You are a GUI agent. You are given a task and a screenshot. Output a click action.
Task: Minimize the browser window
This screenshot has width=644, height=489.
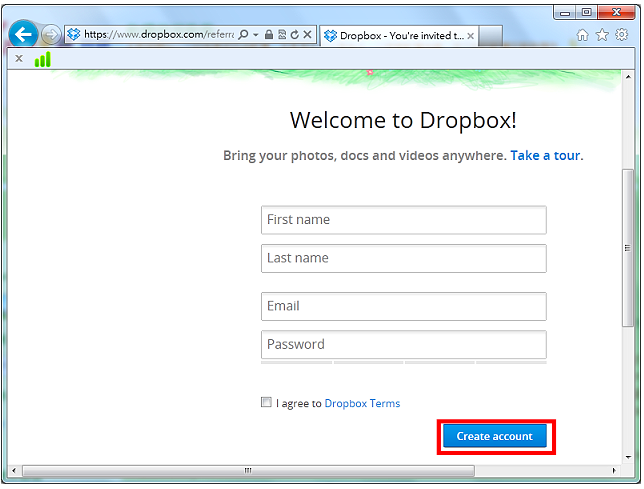(565, 13)
